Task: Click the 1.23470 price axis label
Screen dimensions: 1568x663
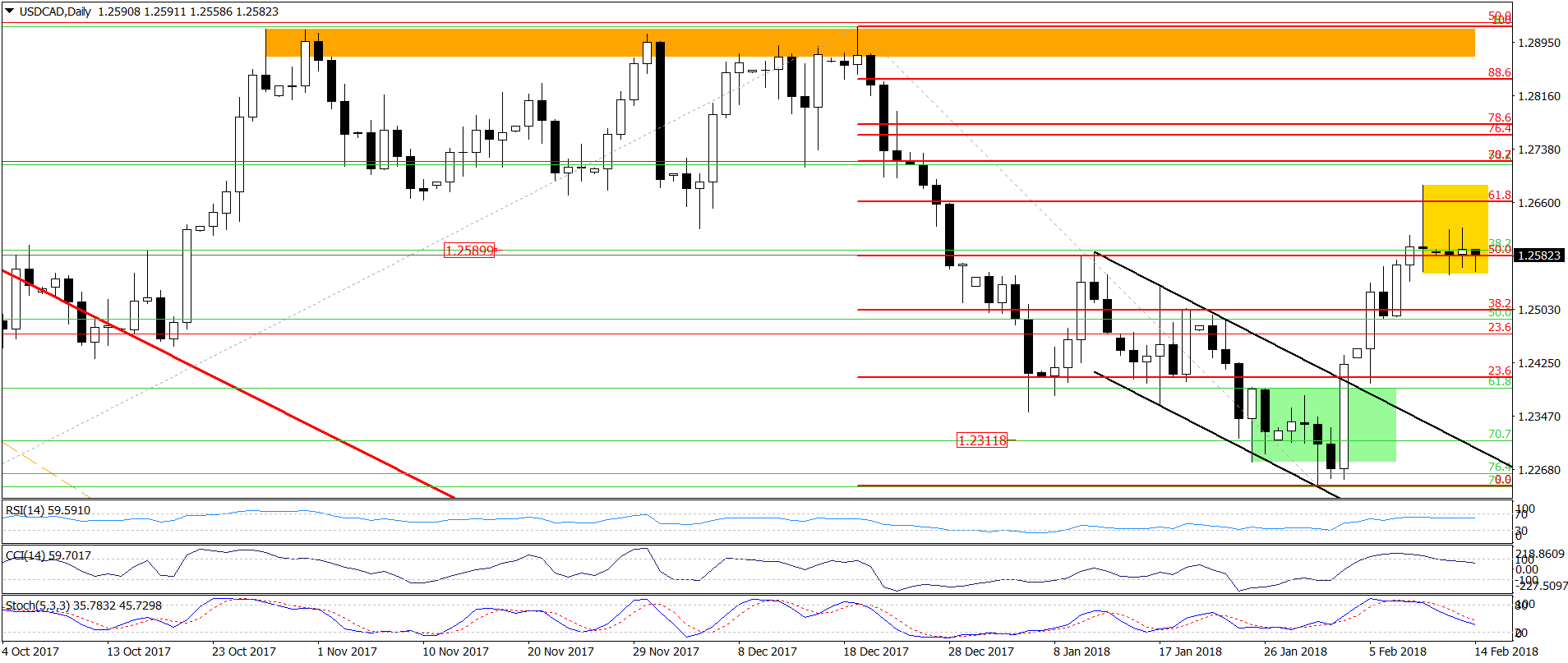Action: (x=1539, y=417)
